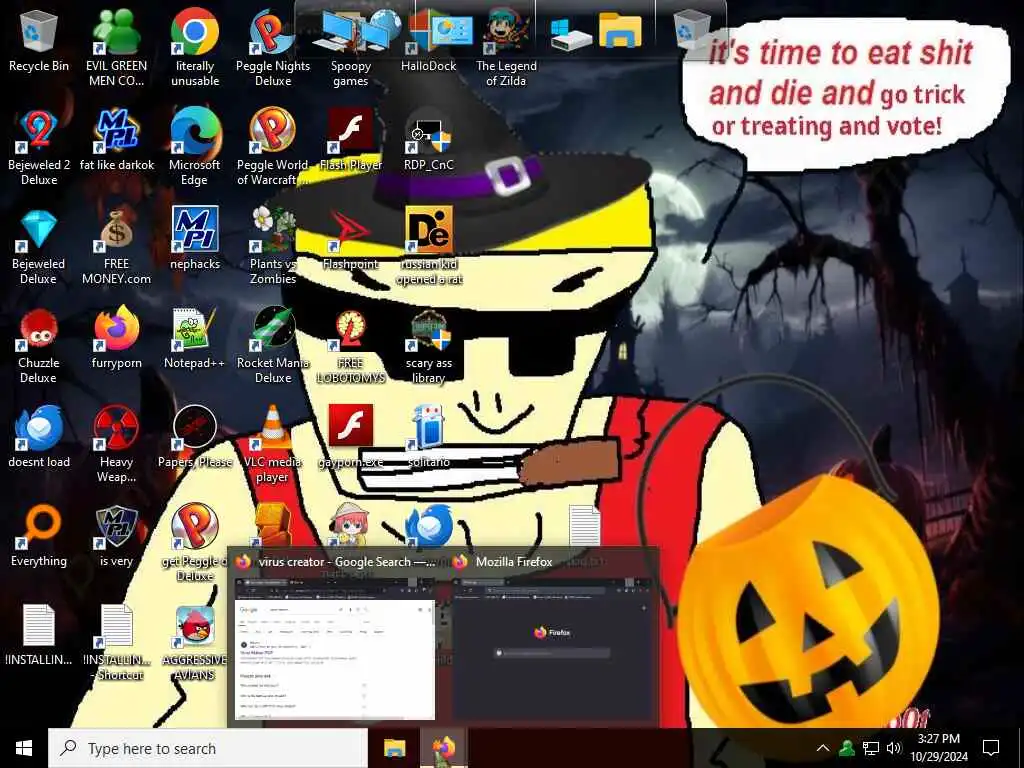Open the Heavy Weap... shortcut
This screenshot has height=768, width=1024.
[x=116, y=445]
